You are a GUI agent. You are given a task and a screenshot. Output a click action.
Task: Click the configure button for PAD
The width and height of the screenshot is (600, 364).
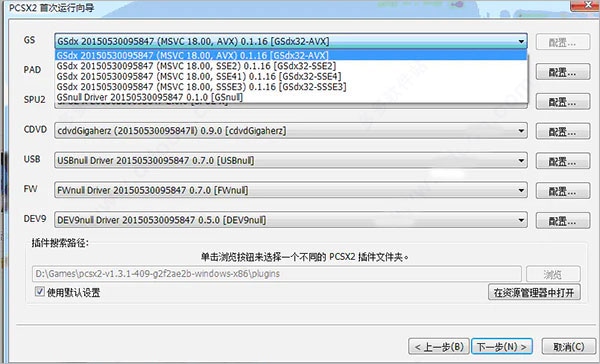point(562,72)
